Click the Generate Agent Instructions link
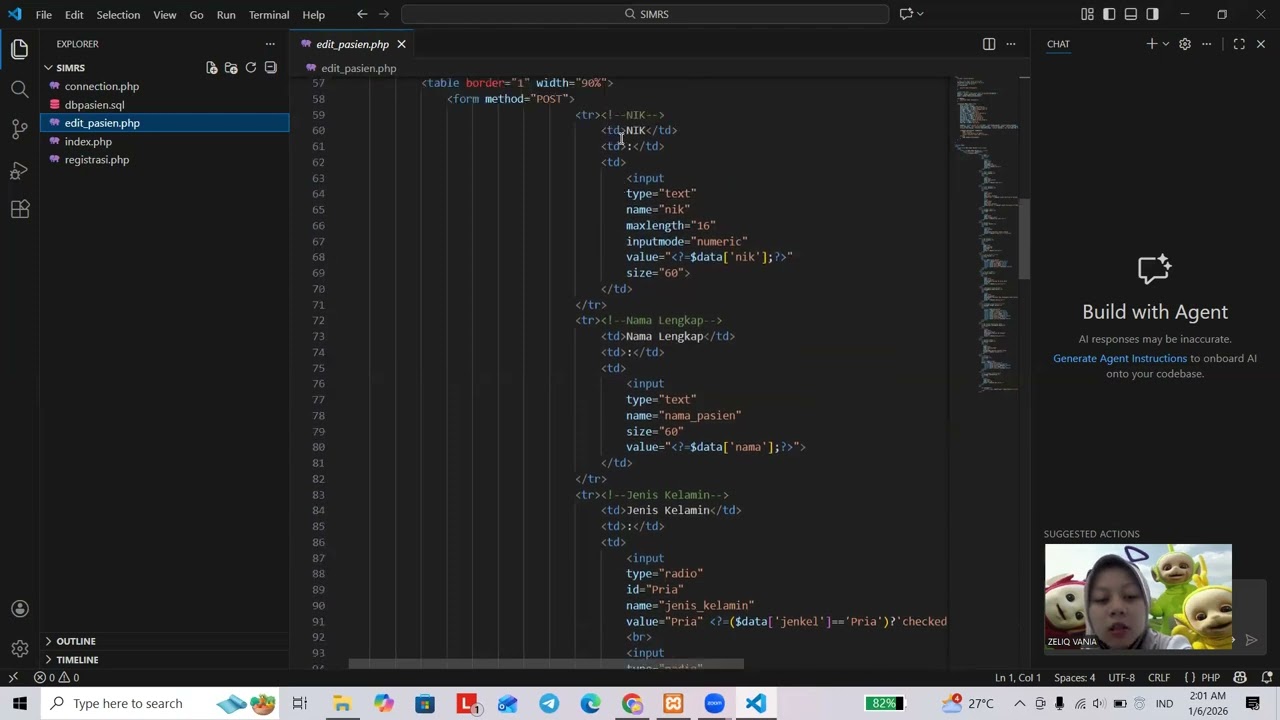 coord(1120,358)
